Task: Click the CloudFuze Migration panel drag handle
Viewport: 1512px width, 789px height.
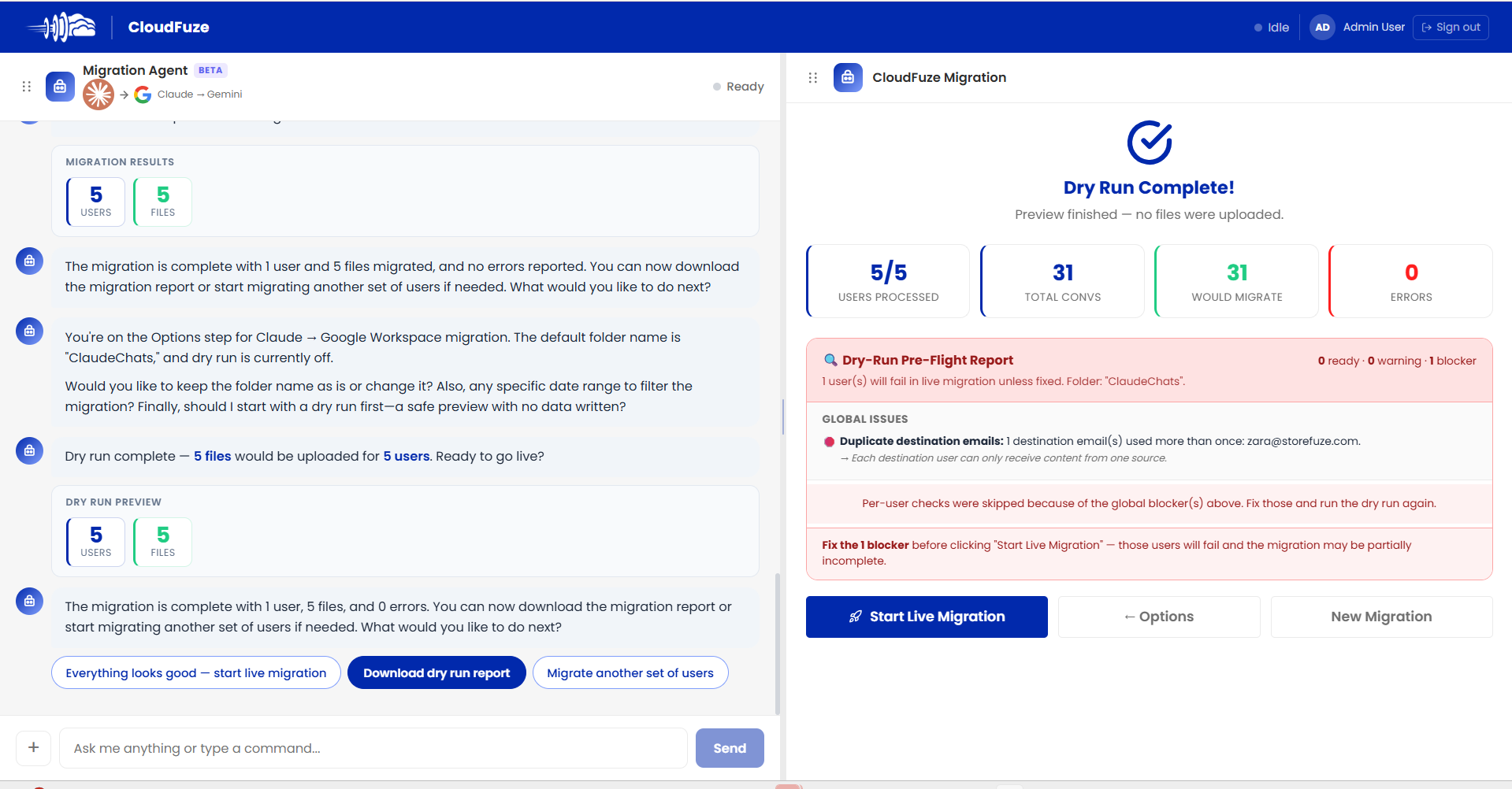Action: (x=813, y=78)
